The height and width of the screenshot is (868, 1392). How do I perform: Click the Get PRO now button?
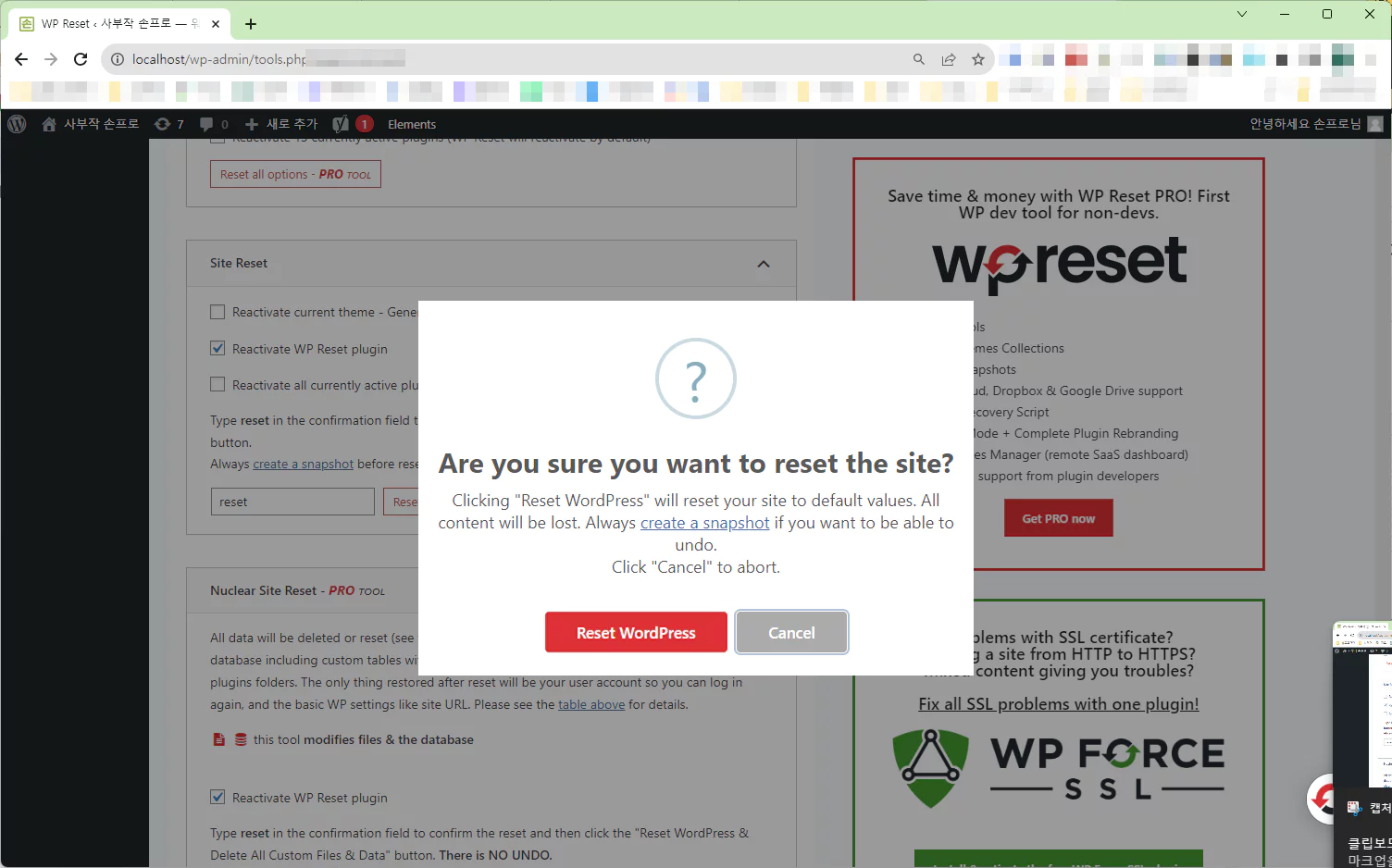tap(1059, 518)
